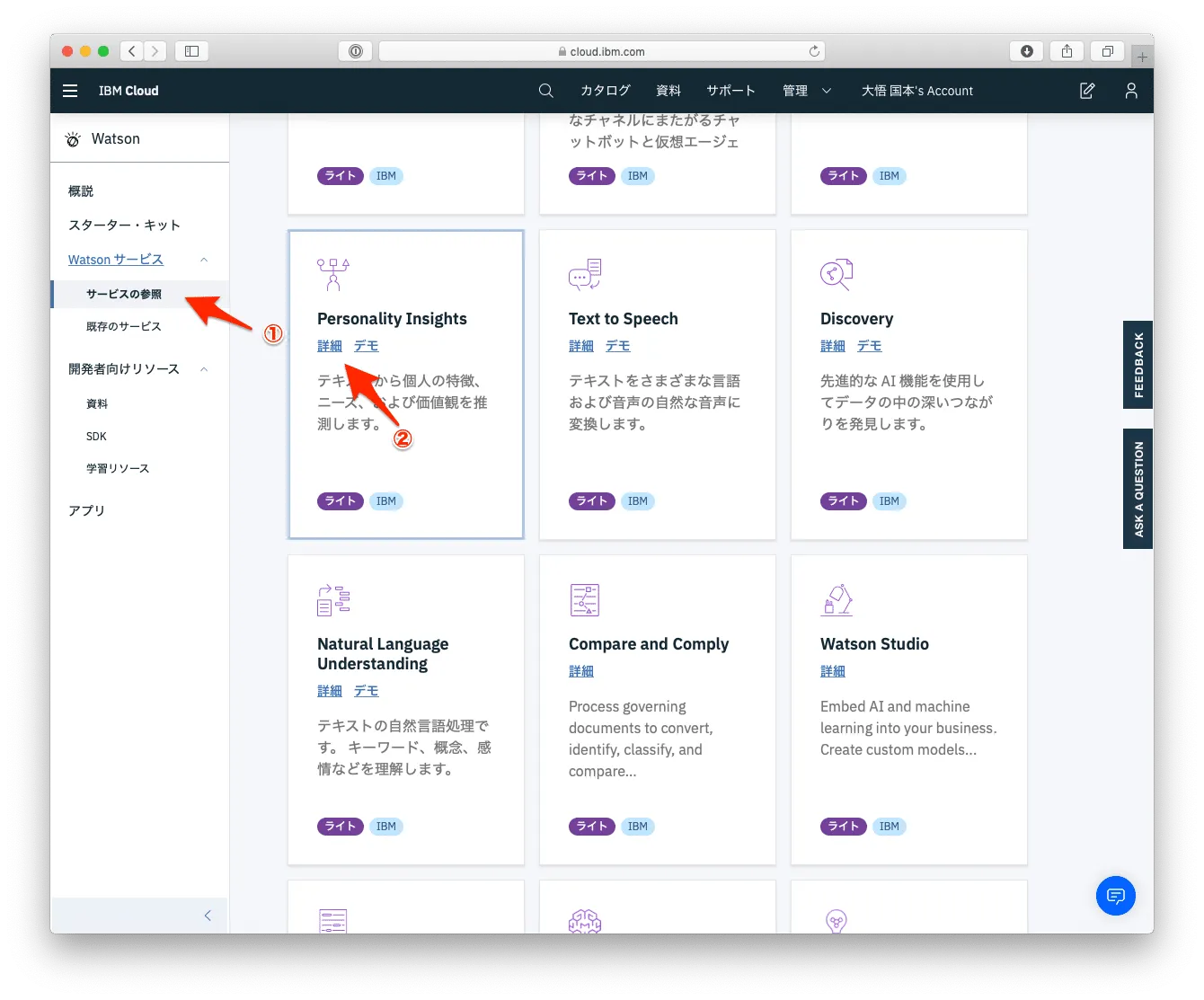Image resolution: width=1204 pixels, height=1000 pixels.
Task: Click the Safari forward arrow
Action: 155,51
